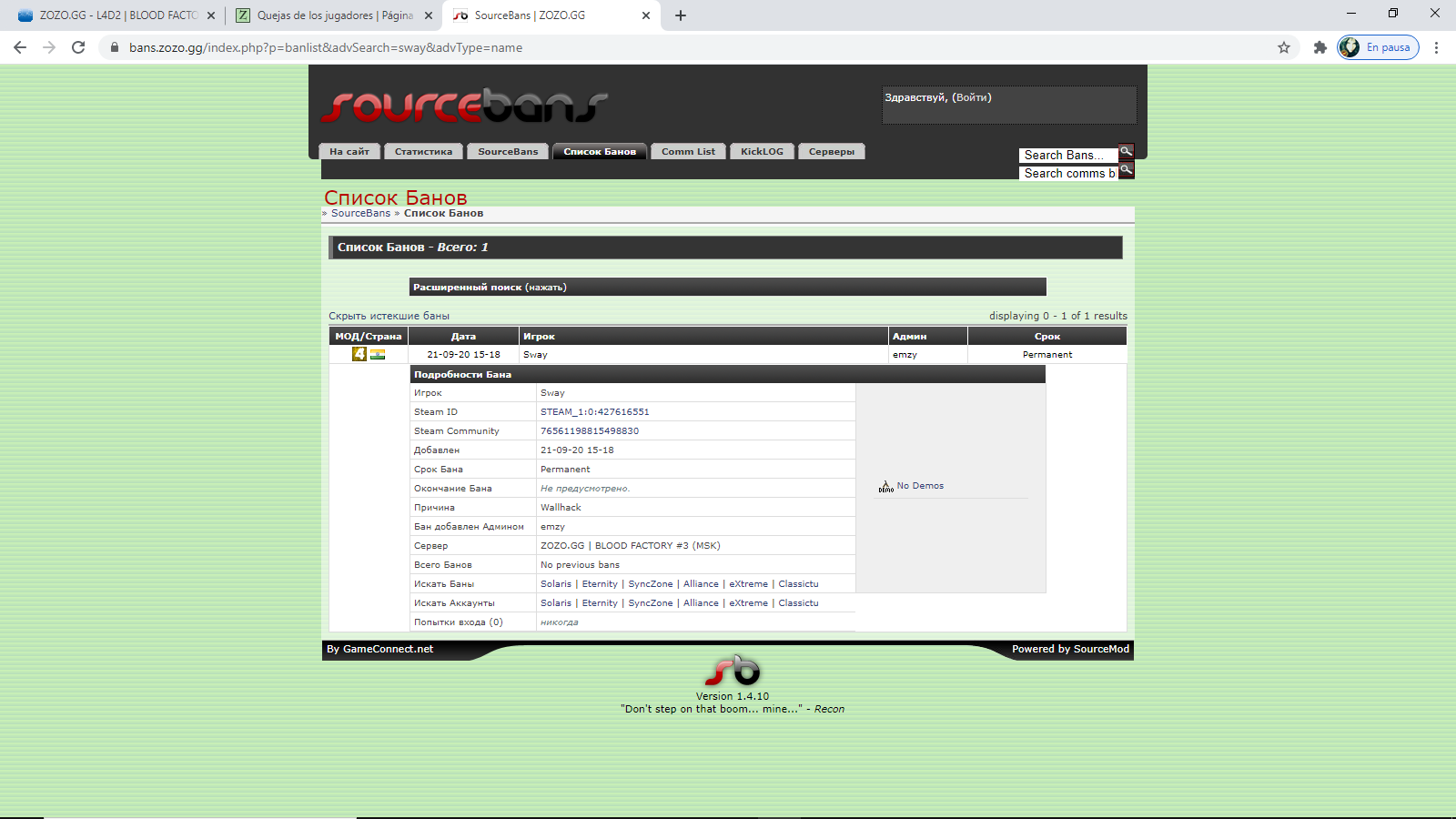Click Steam Community 76561198815498830 value
Screen dimensions: 1456x819
pyautogui.click(x=590, y=431)
